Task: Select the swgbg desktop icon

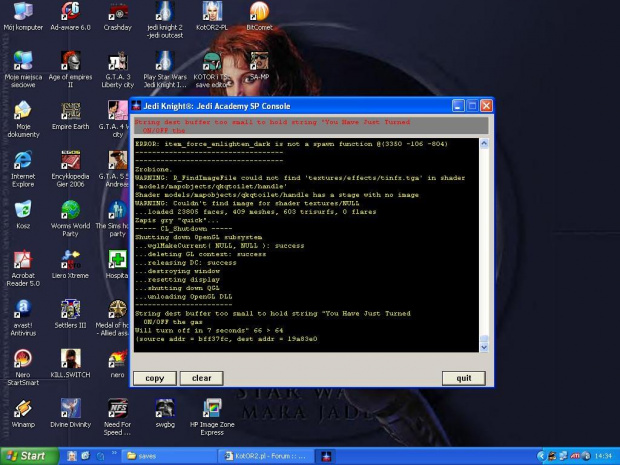Action: coord(165,414)
